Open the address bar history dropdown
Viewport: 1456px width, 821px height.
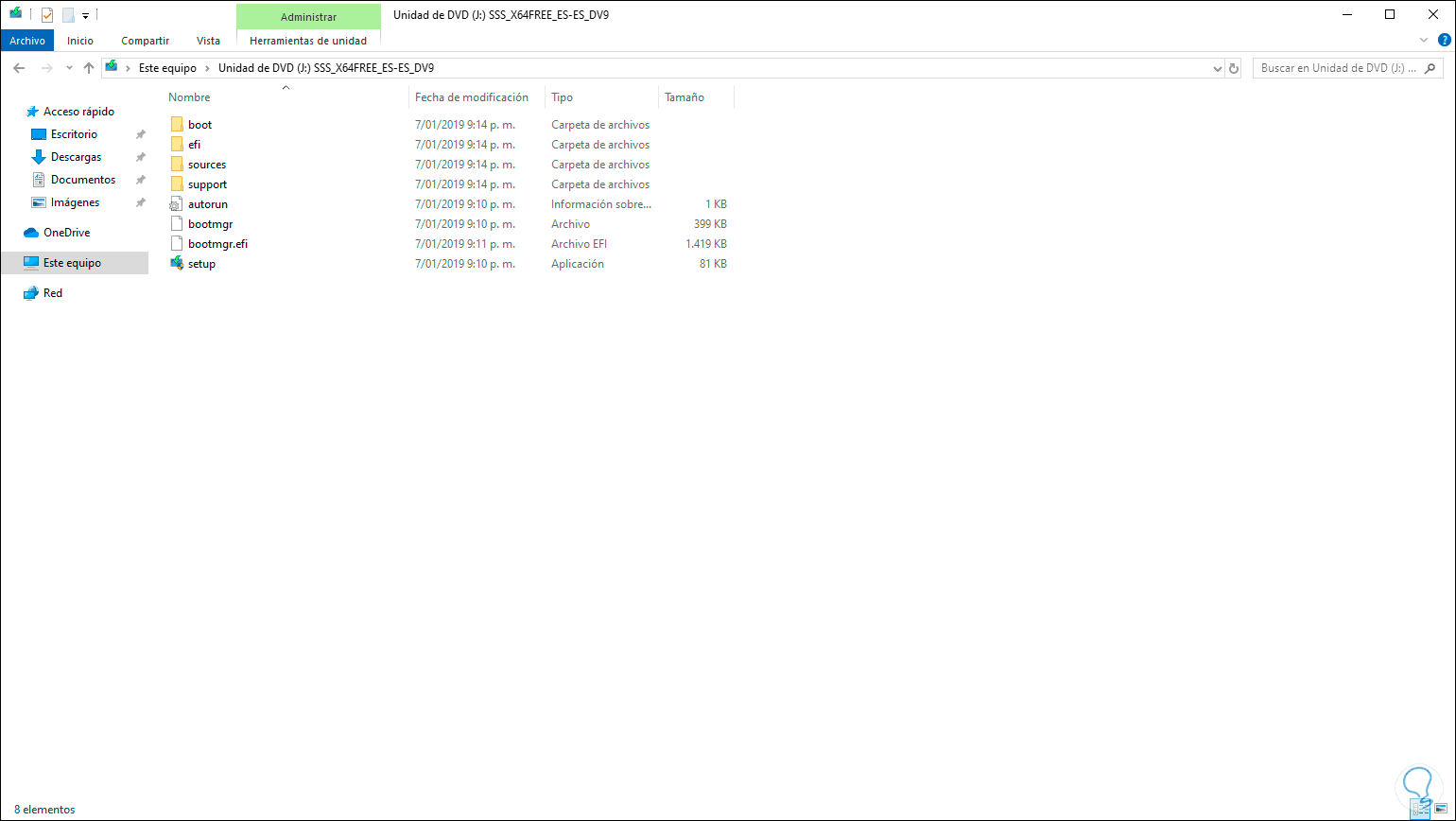click(x=1218, y=68)
